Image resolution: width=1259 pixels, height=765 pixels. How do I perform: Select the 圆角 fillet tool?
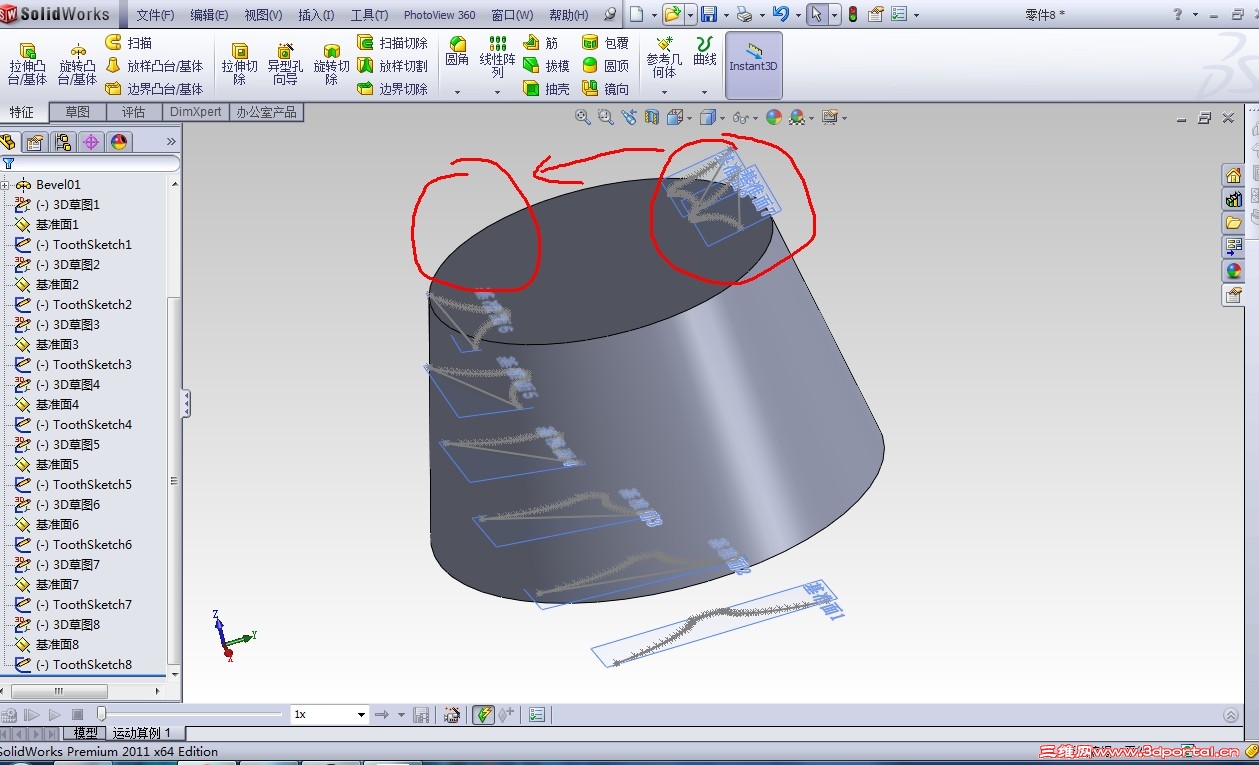(457, 51)
